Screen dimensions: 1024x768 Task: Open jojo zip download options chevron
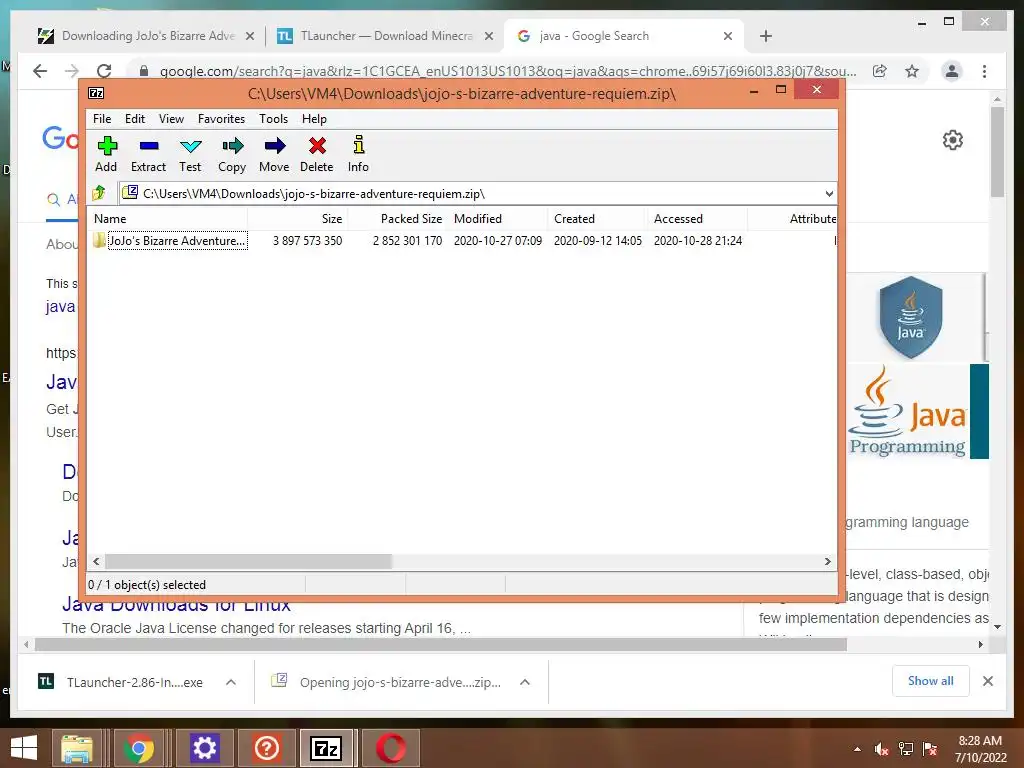pyautogui.click(x=524, y=682)
